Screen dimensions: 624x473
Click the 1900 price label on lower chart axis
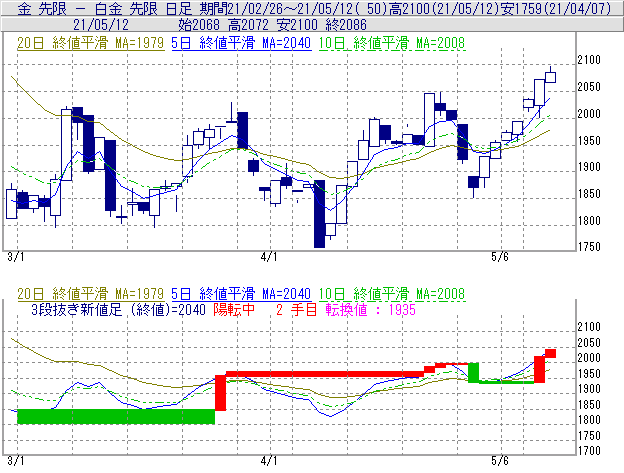click(589, 389)
